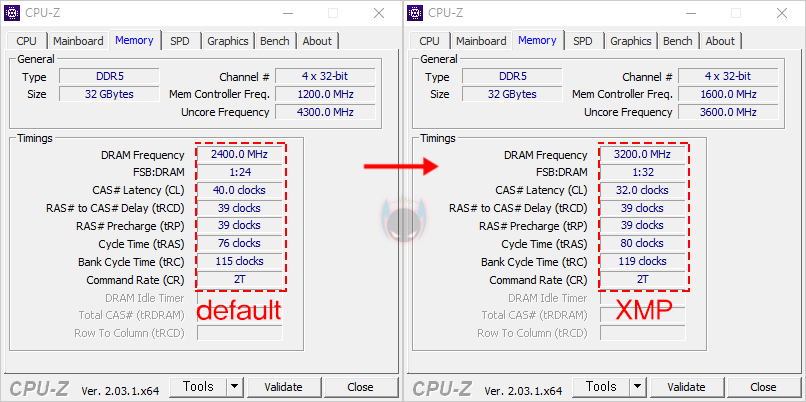Click the Ver. 2.03.1.x64 label in left window
Image resolution: width=806 pixels, height=402 pixels.
120,391
